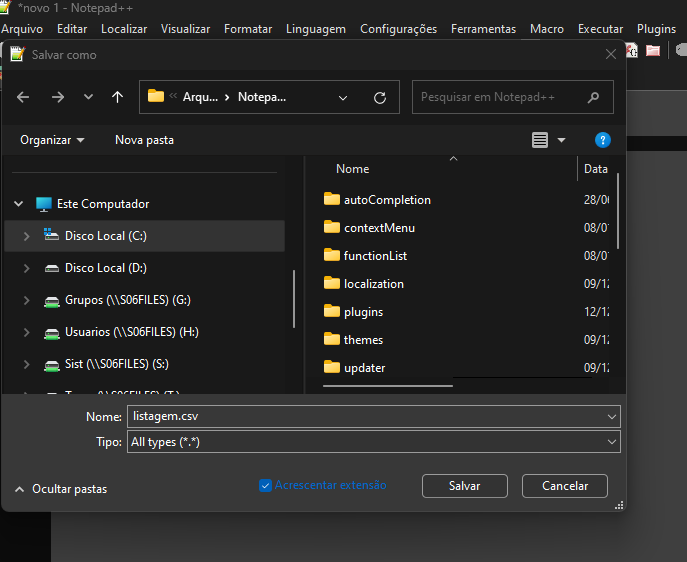Screen dimensions: 687x562
Task: Go forward using the forward arrow
Action: click(x=58, y=97)
